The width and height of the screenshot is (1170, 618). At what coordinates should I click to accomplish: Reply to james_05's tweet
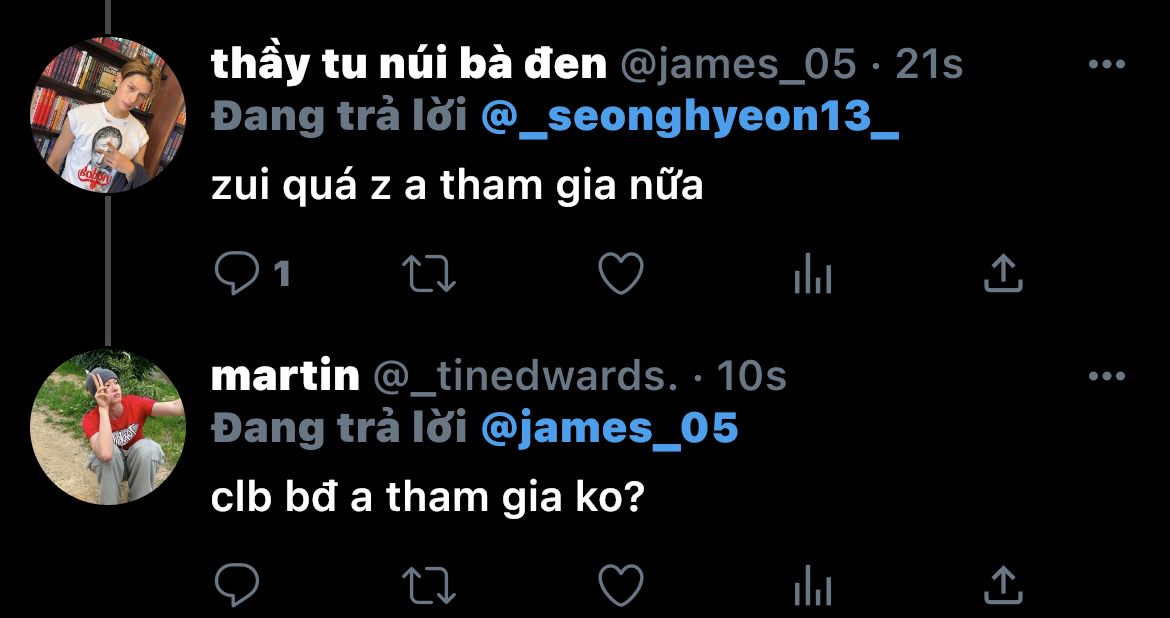237,274
